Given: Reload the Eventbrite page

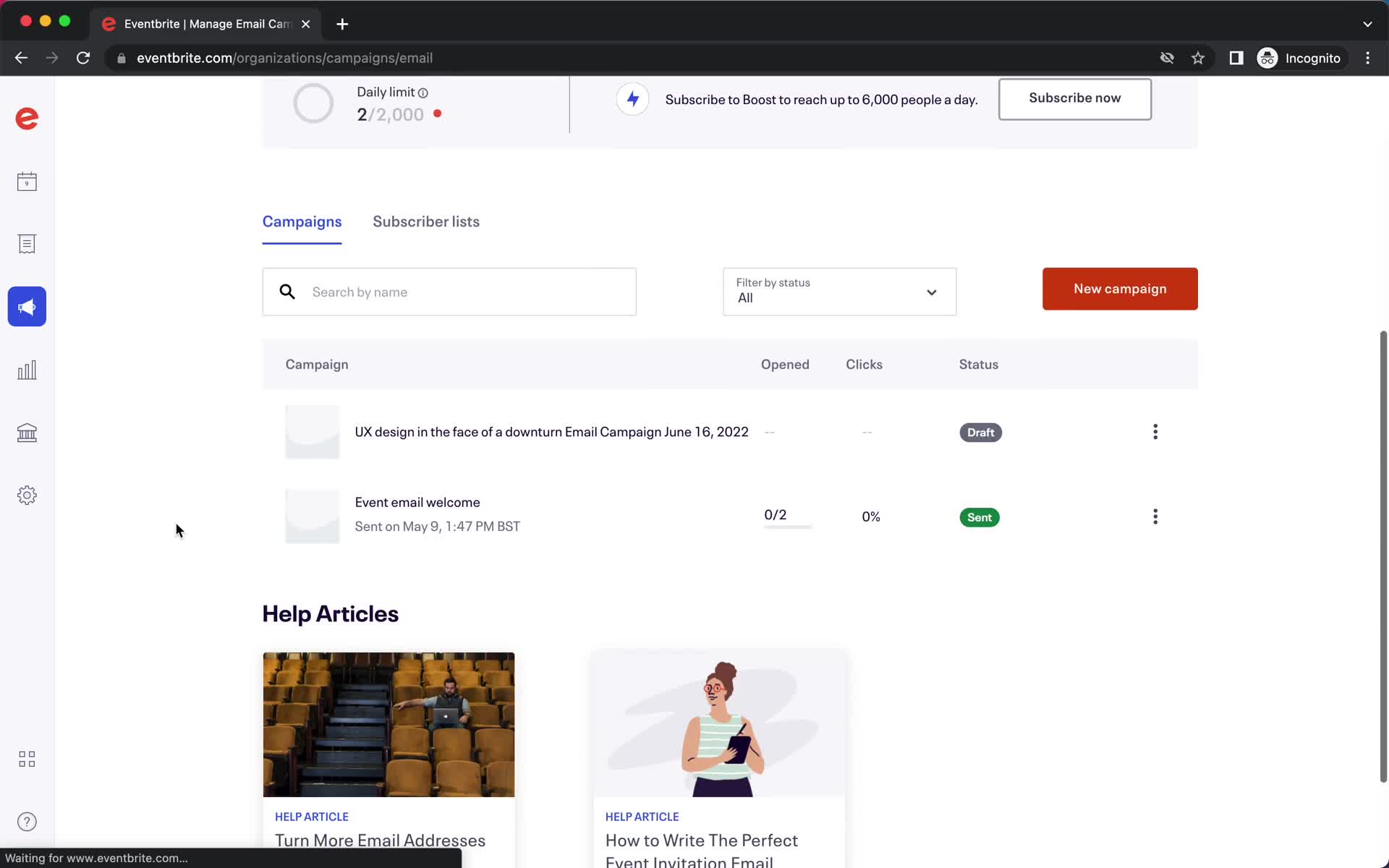Looking at the screenshot, I should (83, 58).
